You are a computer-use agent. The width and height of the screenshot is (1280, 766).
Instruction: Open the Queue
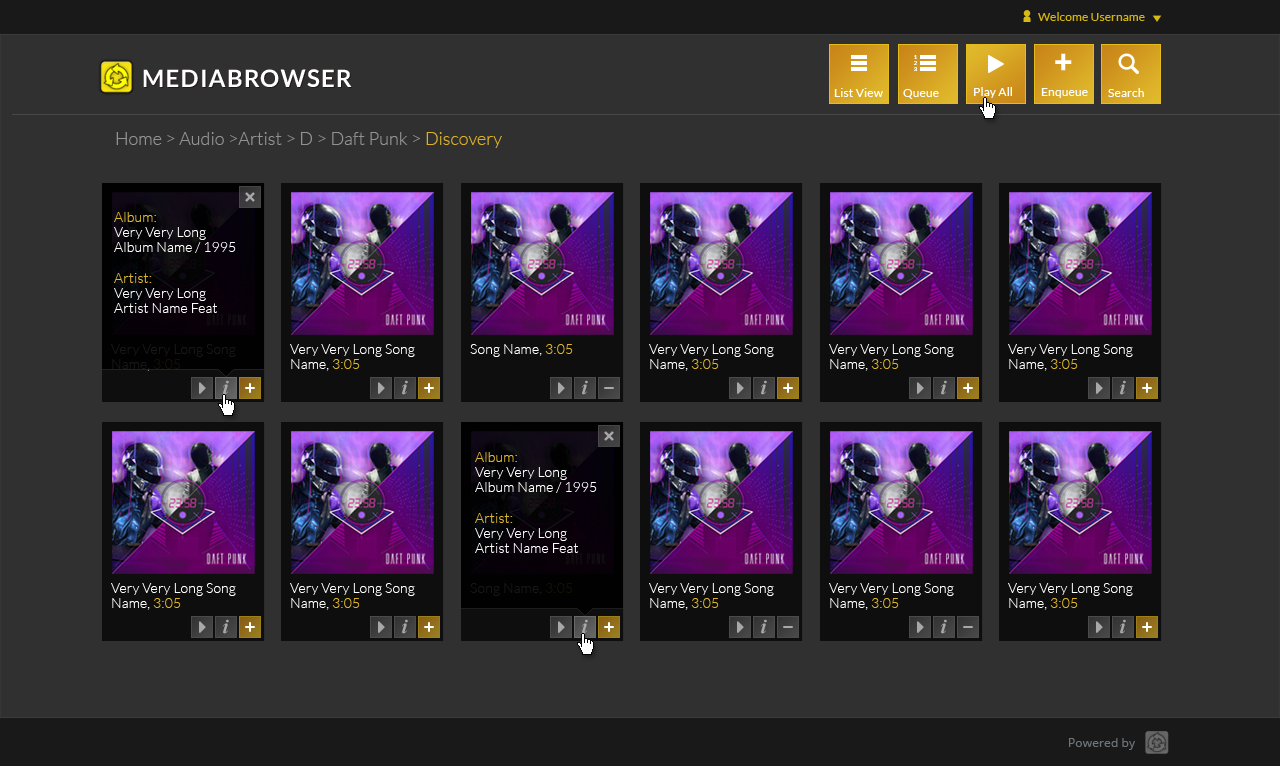(x=928, y=74)
